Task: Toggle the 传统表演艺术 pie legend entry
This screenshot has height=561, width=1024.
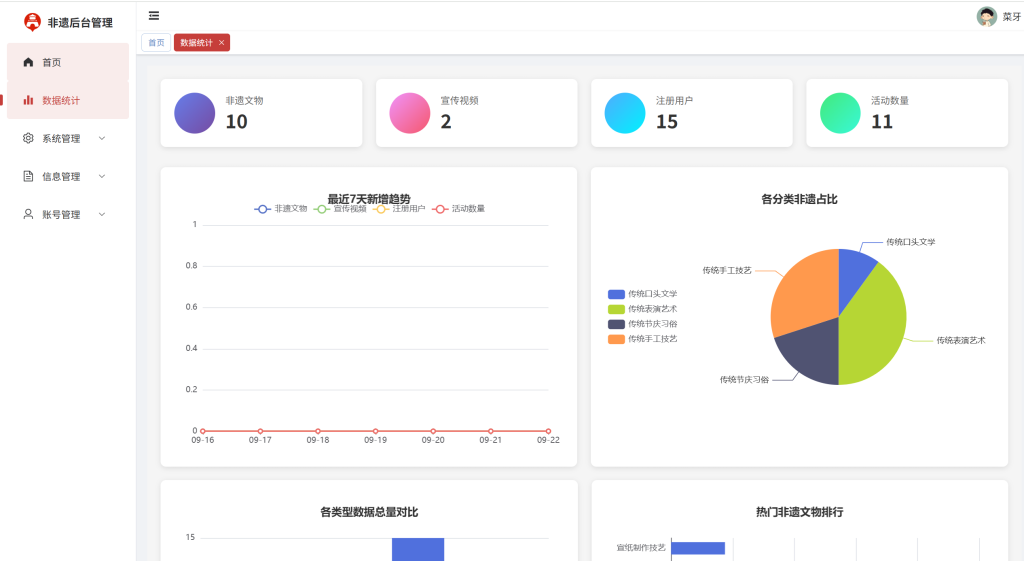Action: [643, 309]
